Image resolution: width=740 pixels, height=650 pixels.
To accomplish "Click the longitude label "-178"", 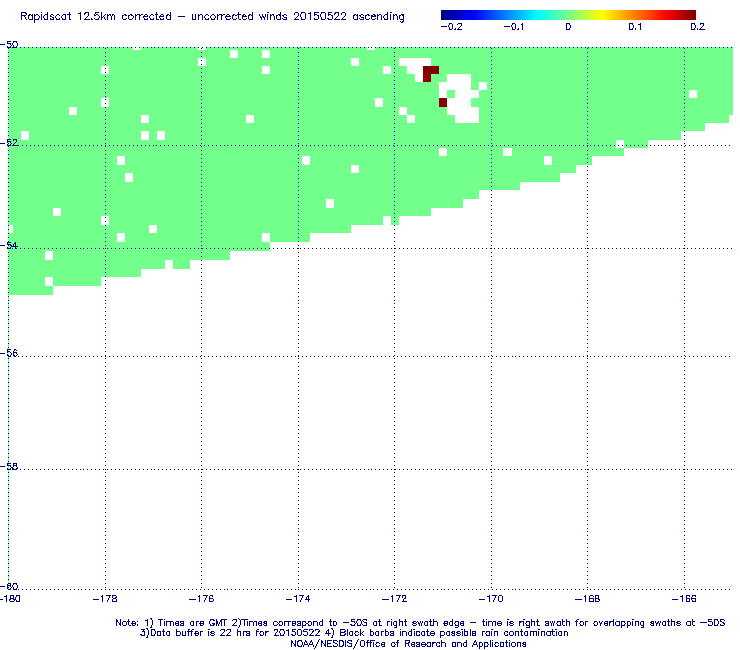I will pyautogui.click(x=105, y=599).
